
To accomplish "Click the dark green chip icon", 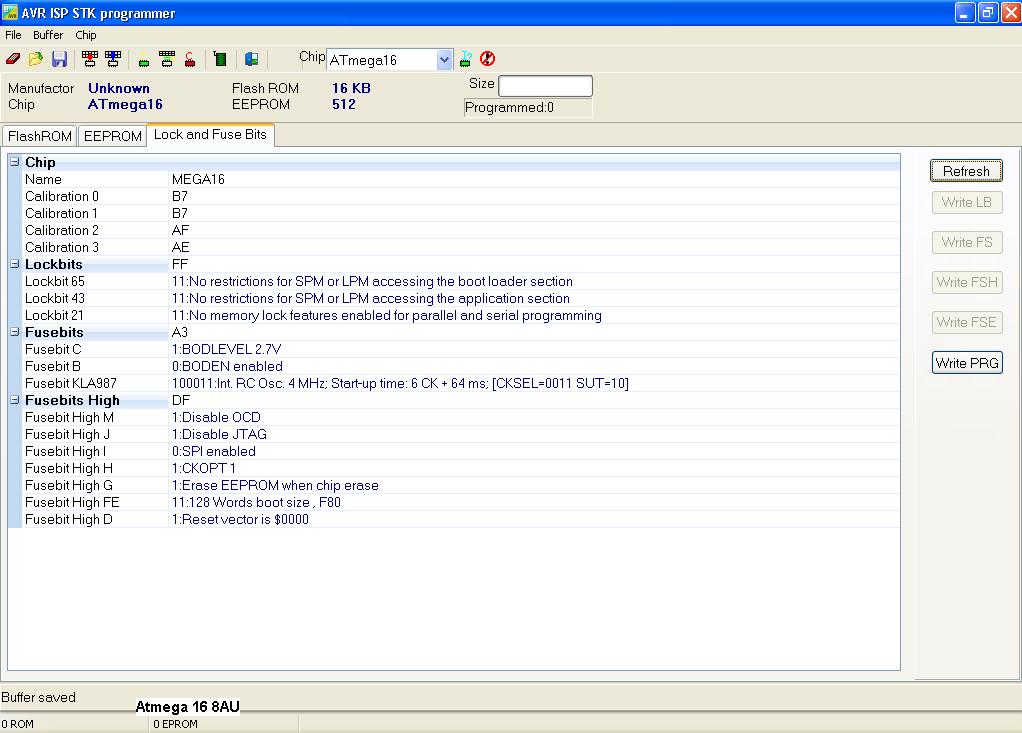I will point(220,60).
